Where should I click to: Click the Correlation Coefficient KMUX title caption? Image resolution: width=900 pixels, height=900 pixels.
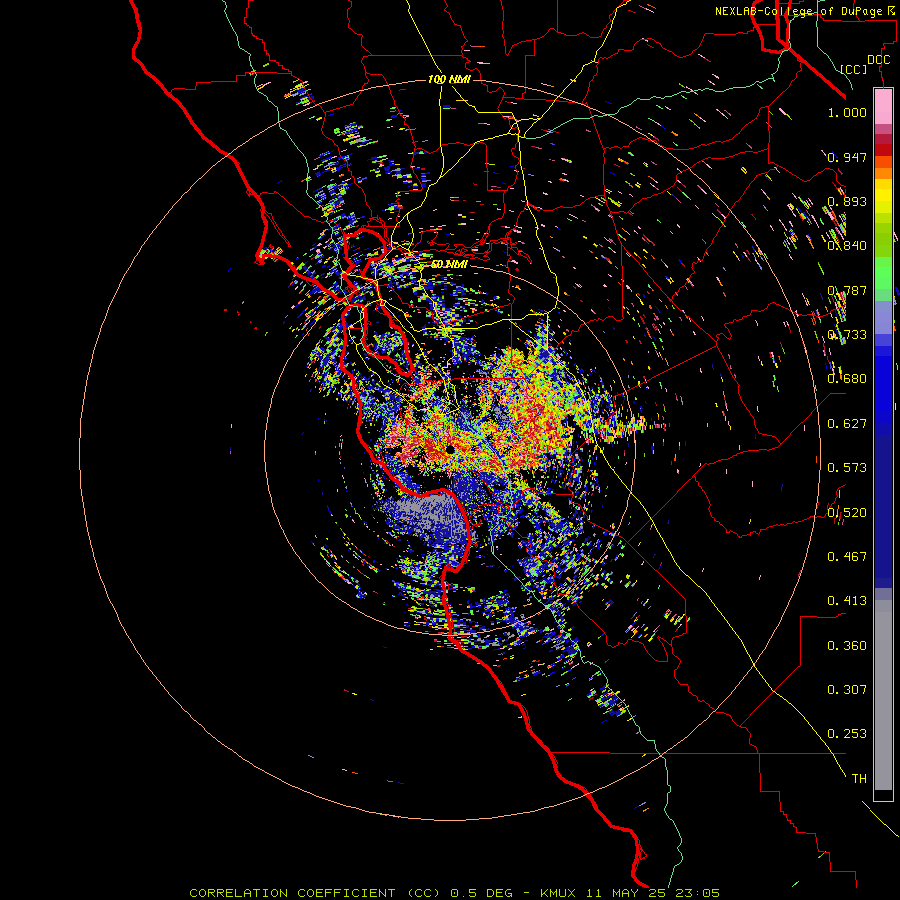pyautogui.click(x=454, y=893)
